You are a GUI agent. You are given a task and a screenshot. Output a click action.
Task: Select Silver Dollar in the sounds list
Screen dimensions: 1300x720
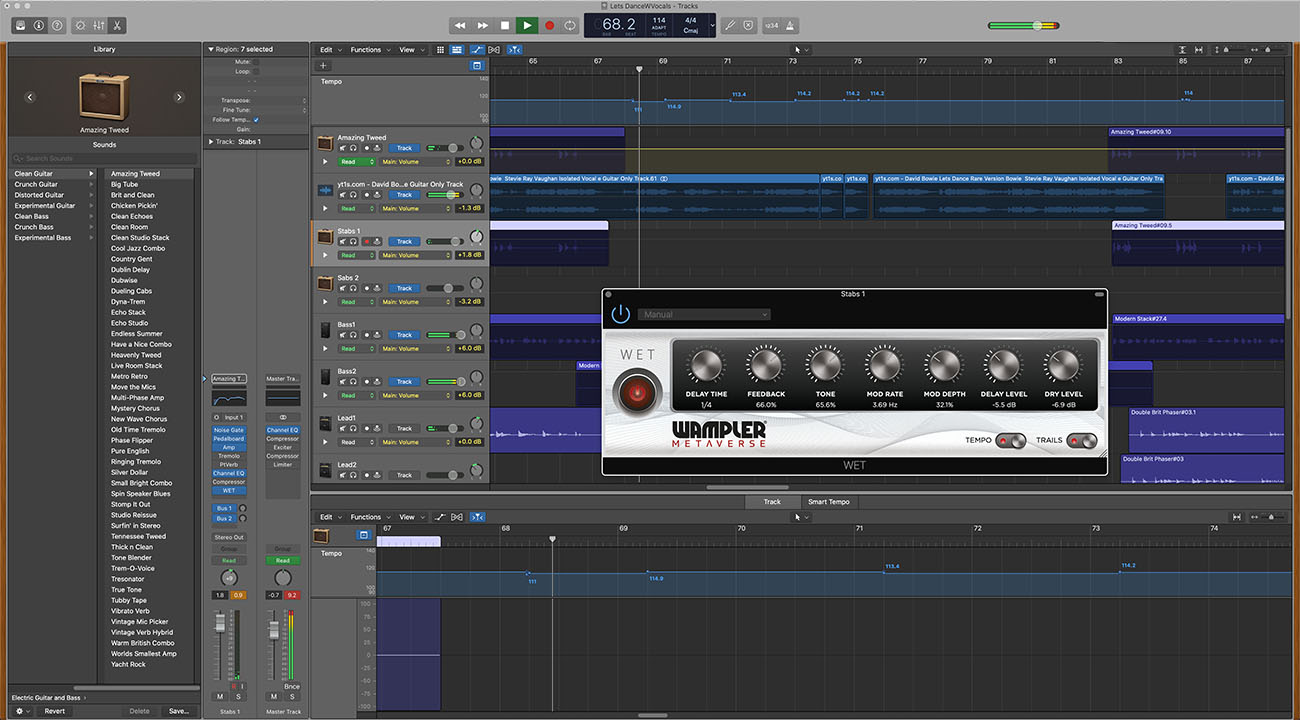[x=129, y=473]
